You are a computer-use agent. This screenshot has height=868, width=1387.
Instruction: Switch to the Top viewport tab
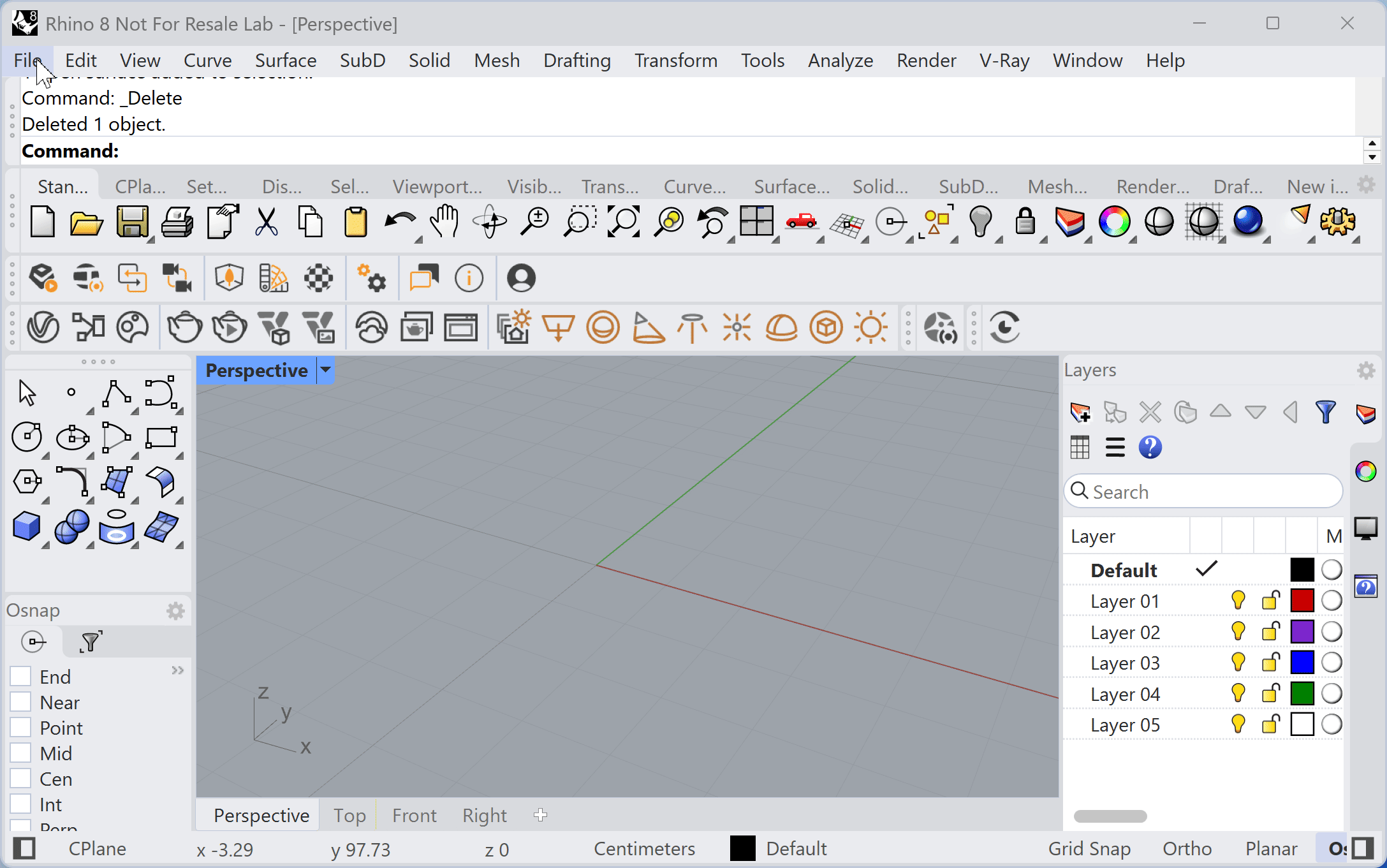click(x=349, y=815)
